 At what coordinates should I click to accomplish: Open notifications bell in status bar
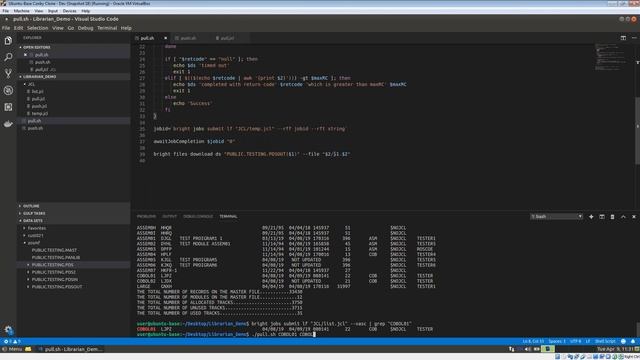(x=633, y=341)
